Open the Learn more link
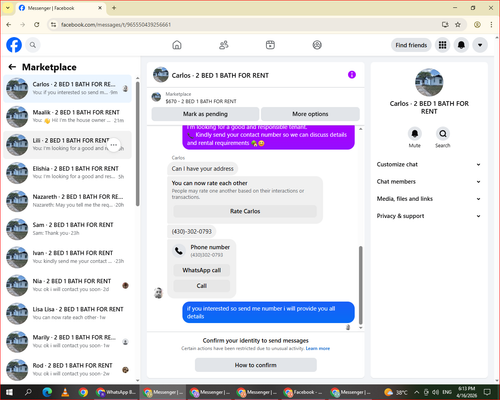This screenshot has height=400, width=500. tap(318, 348)
